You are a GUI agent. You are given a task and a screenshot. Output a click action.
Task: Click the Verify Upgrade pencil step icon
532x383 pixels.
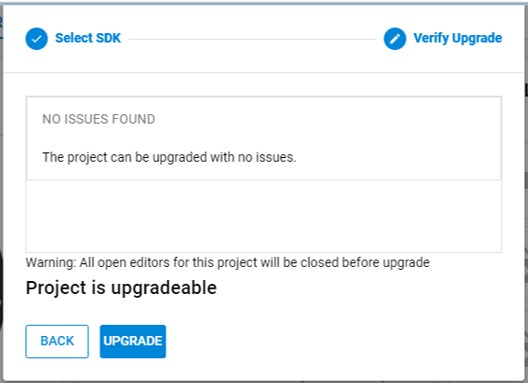[x=395, y=39]
